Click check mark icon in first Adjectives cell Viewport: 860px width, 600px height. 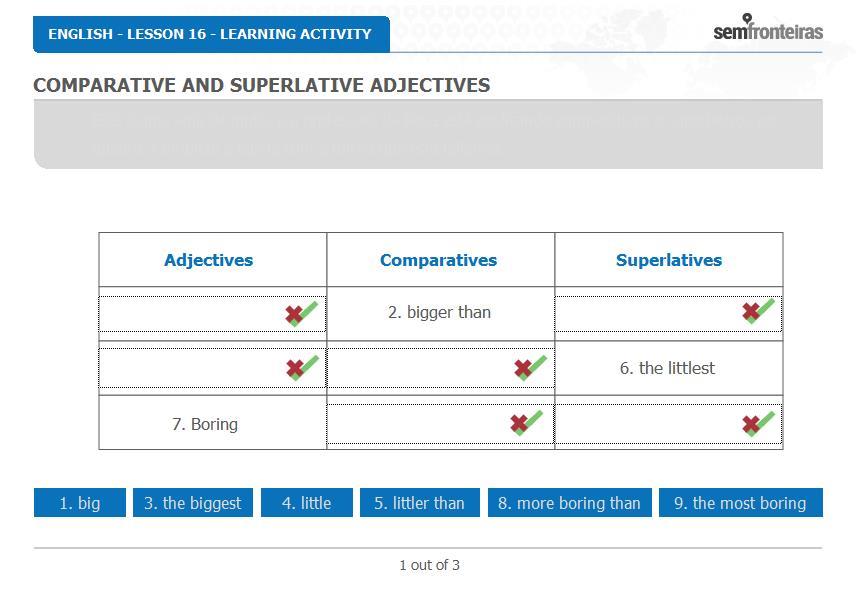point(302,314)
